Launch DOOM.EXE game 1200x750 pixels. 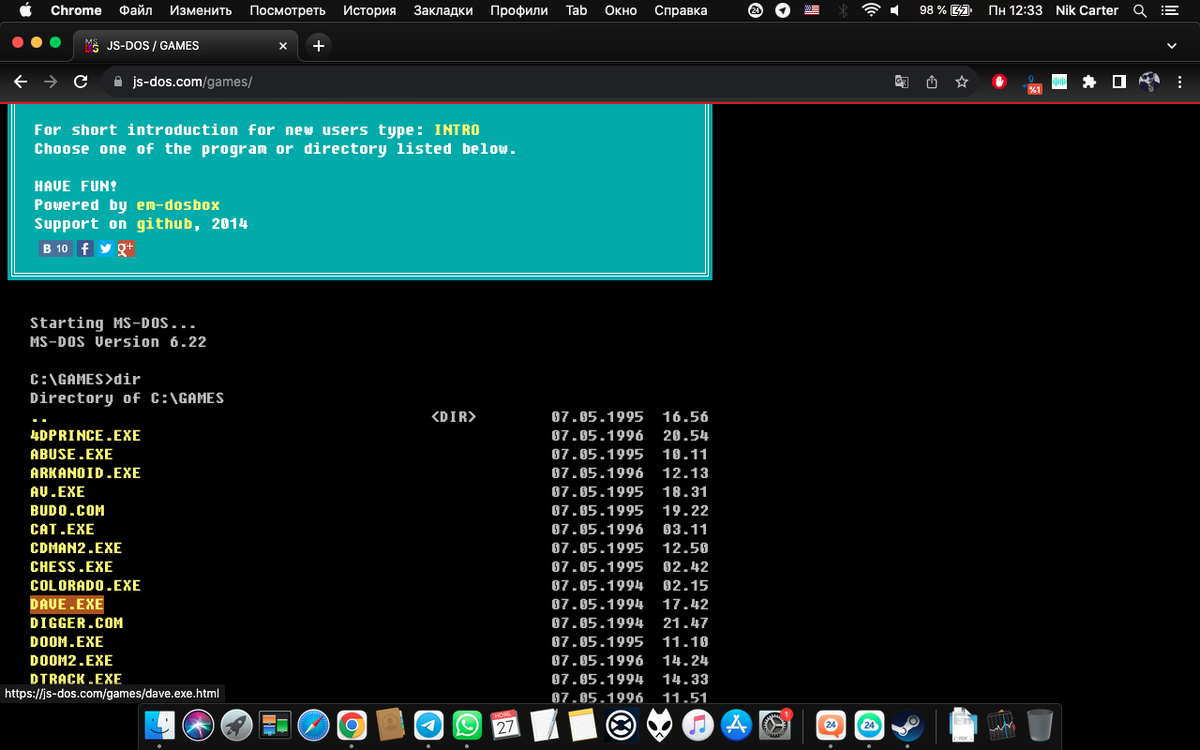(67, 642)
